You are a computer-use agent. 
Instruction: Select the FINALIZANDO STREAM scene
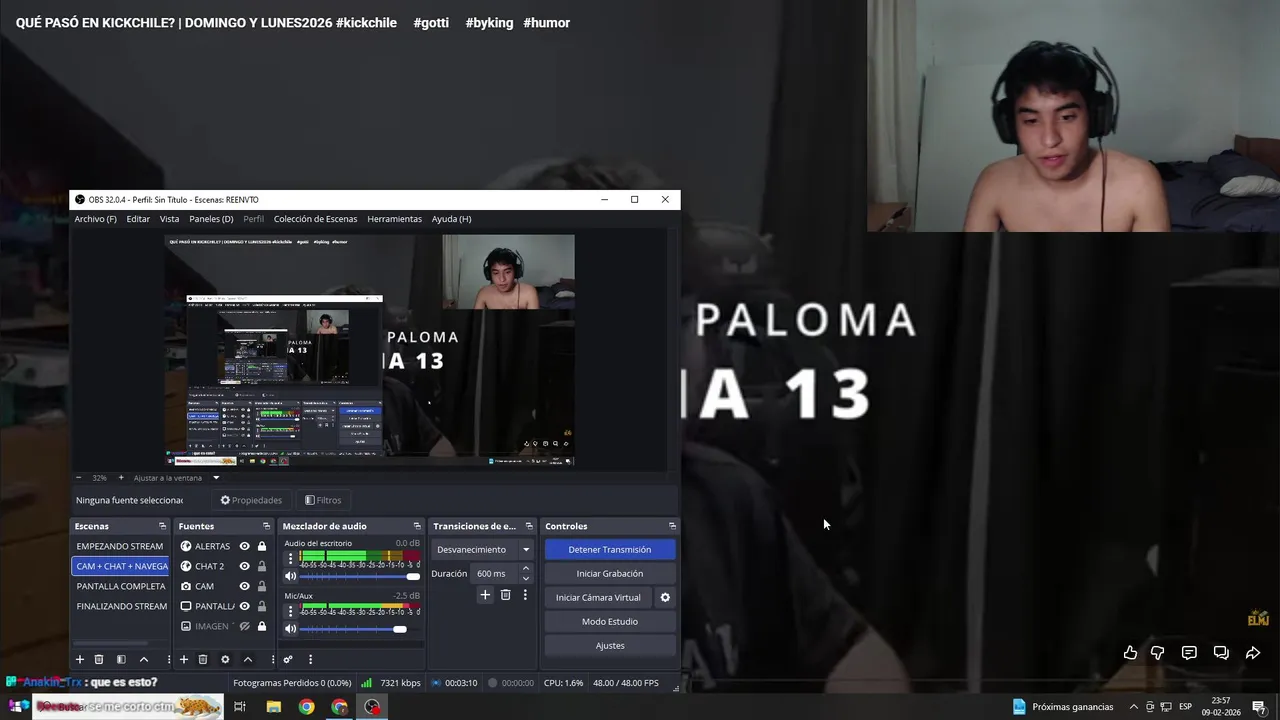[120, 606]
